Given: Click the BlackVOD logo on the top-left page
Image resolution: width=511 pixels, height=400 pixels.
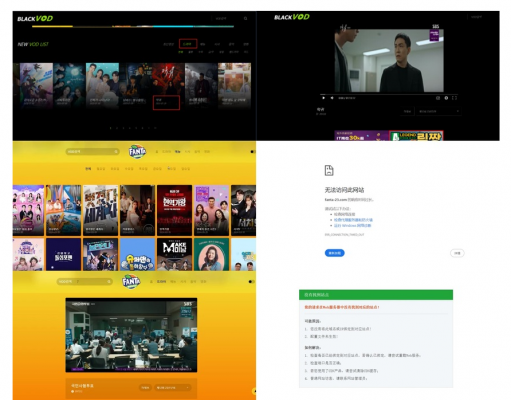Looking at the screenshot, I should (35, 19).
